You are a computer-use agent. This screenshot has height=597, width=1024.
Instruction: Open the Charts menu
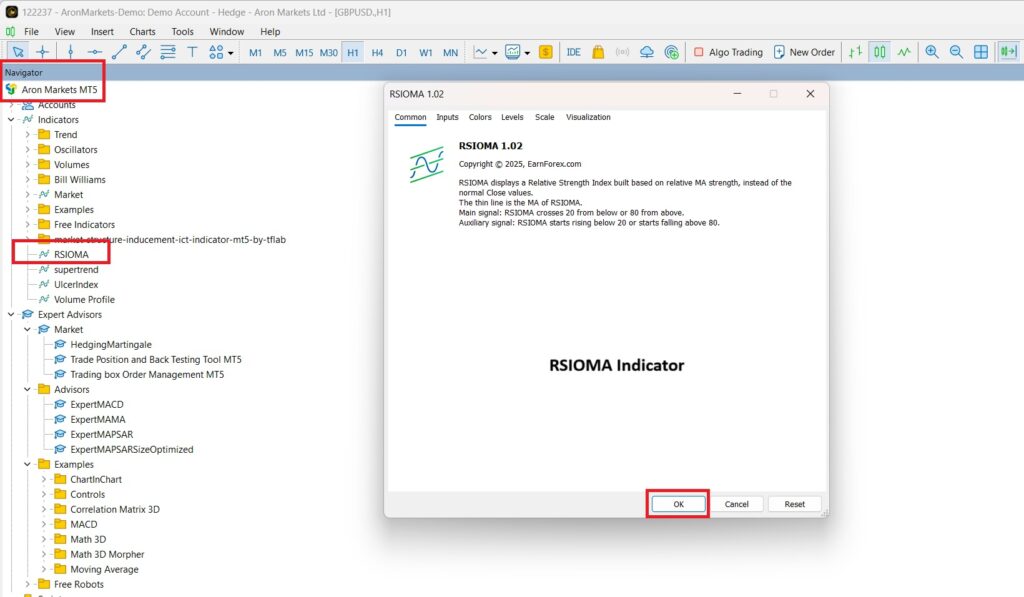[x=142, y=31]
